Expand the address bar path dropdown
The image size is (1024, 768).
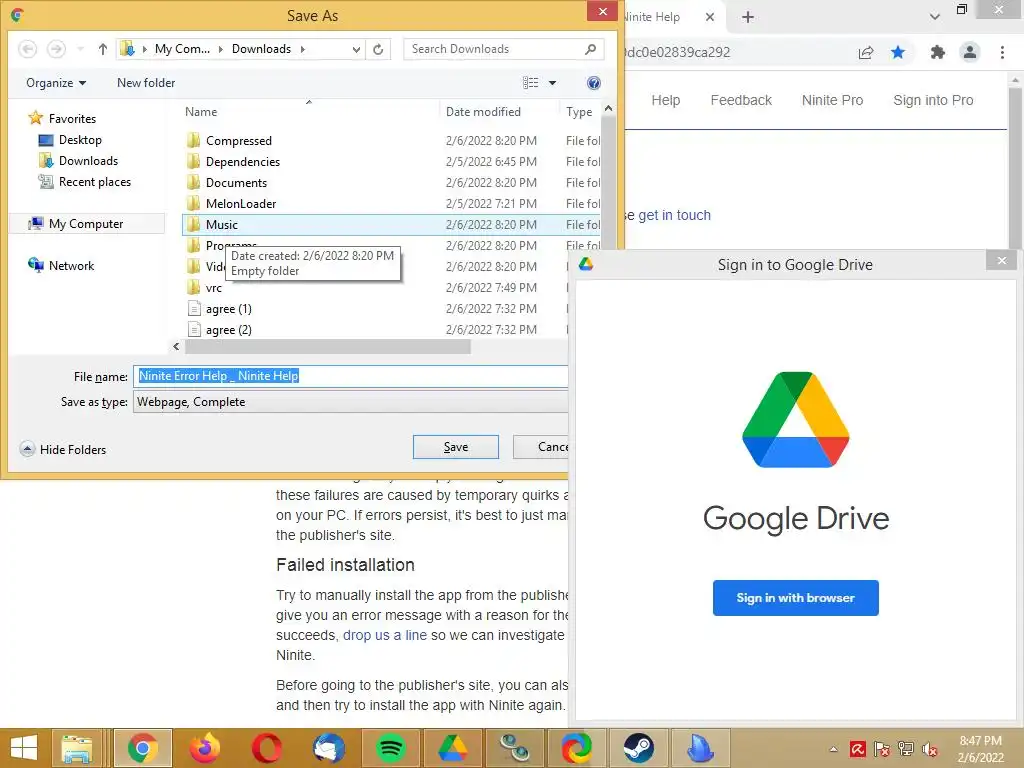pos(356,49)
